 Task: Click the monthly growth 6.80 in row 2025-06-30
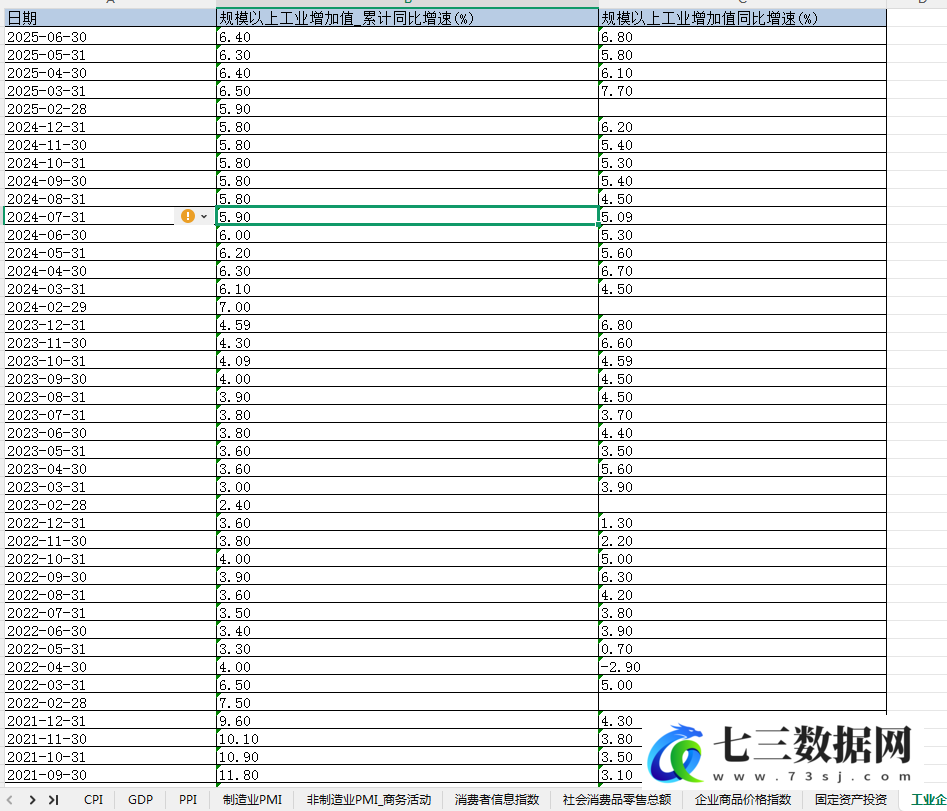click(x=743, y=37)
